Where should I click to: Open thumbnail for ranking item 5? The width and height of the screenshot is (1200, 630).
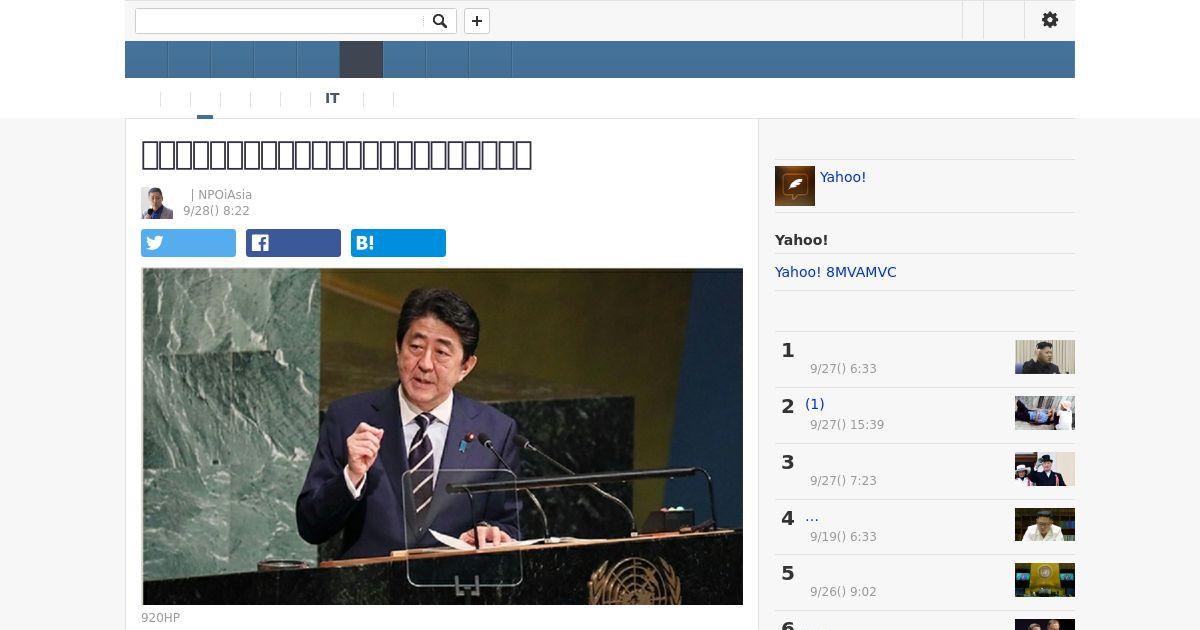tap(1045, 580)
